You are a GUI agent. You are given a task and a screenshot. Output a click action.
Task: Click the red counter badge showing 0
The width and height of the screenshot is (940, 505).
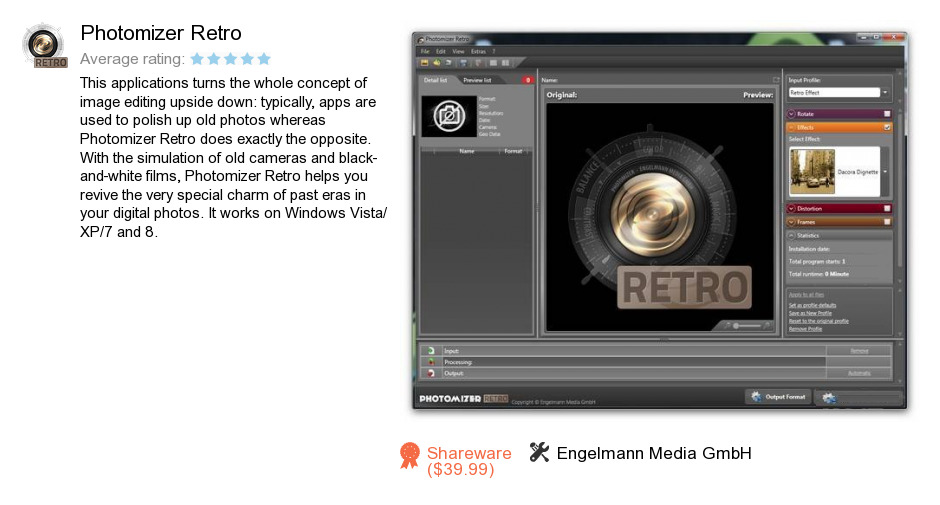(528, 80)
